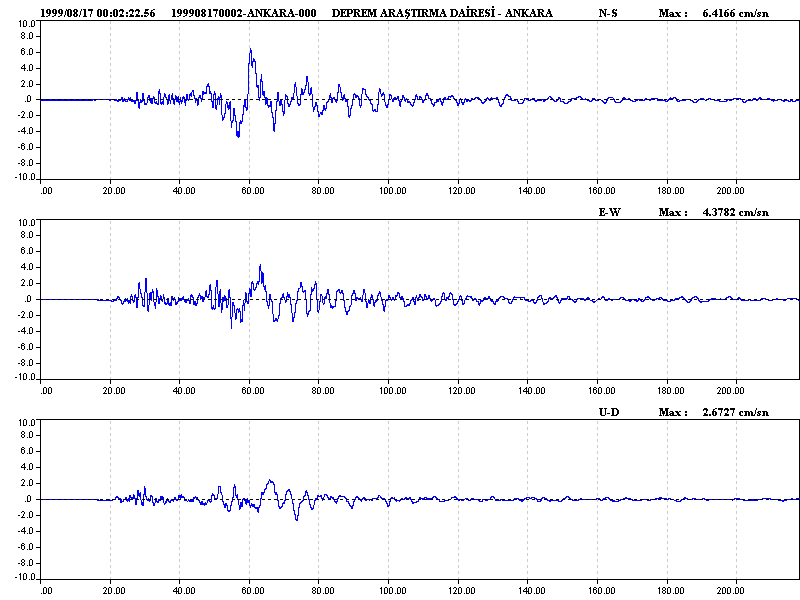Click the 1999/08/17 timestamp in header
The height and width of the screenshot is (600, 800).
(x=100, y=12)
